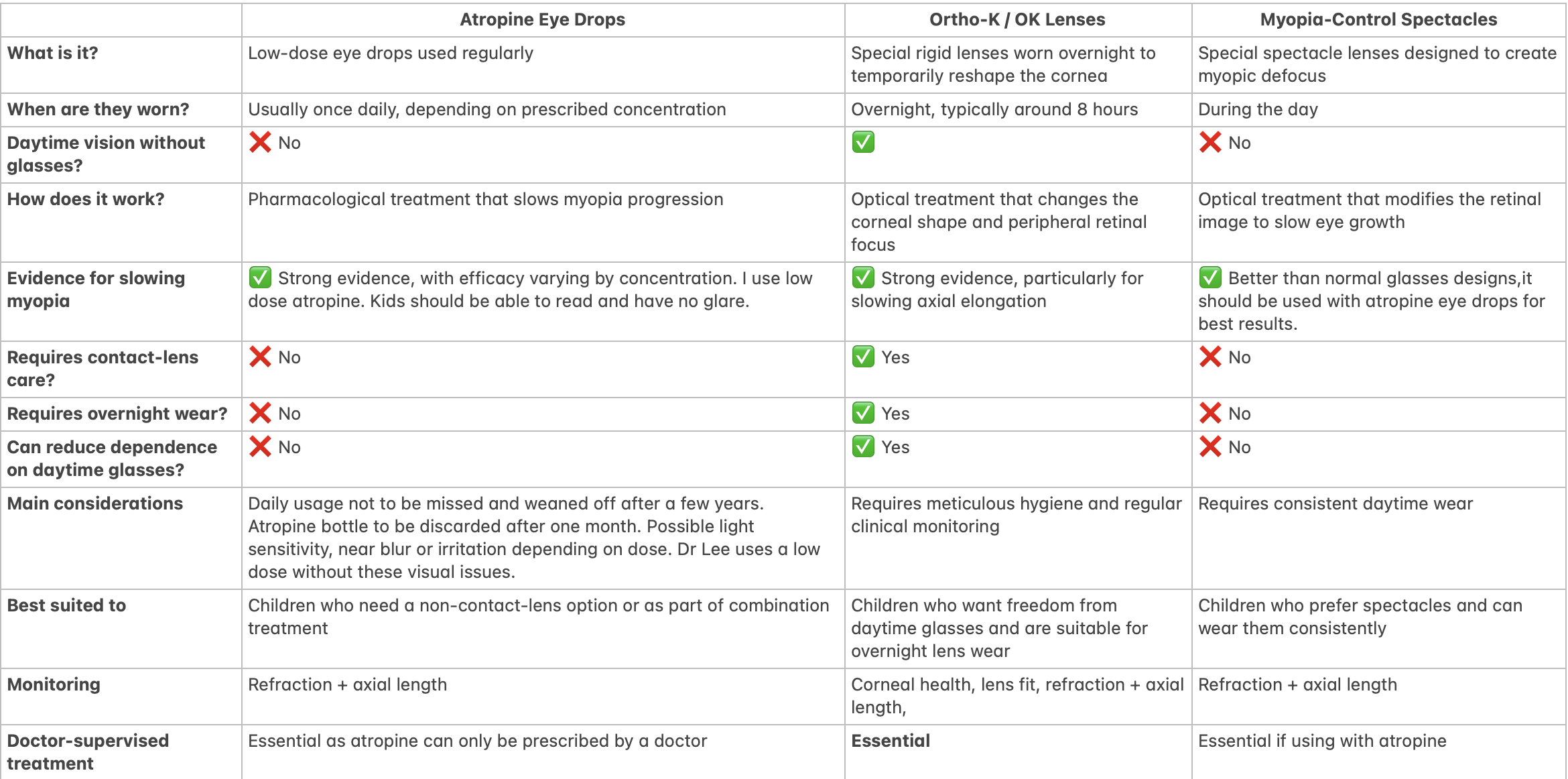1568x779 pixels.
Task: Select the Atropine Eye Drops column header
Action: (543, 19)
